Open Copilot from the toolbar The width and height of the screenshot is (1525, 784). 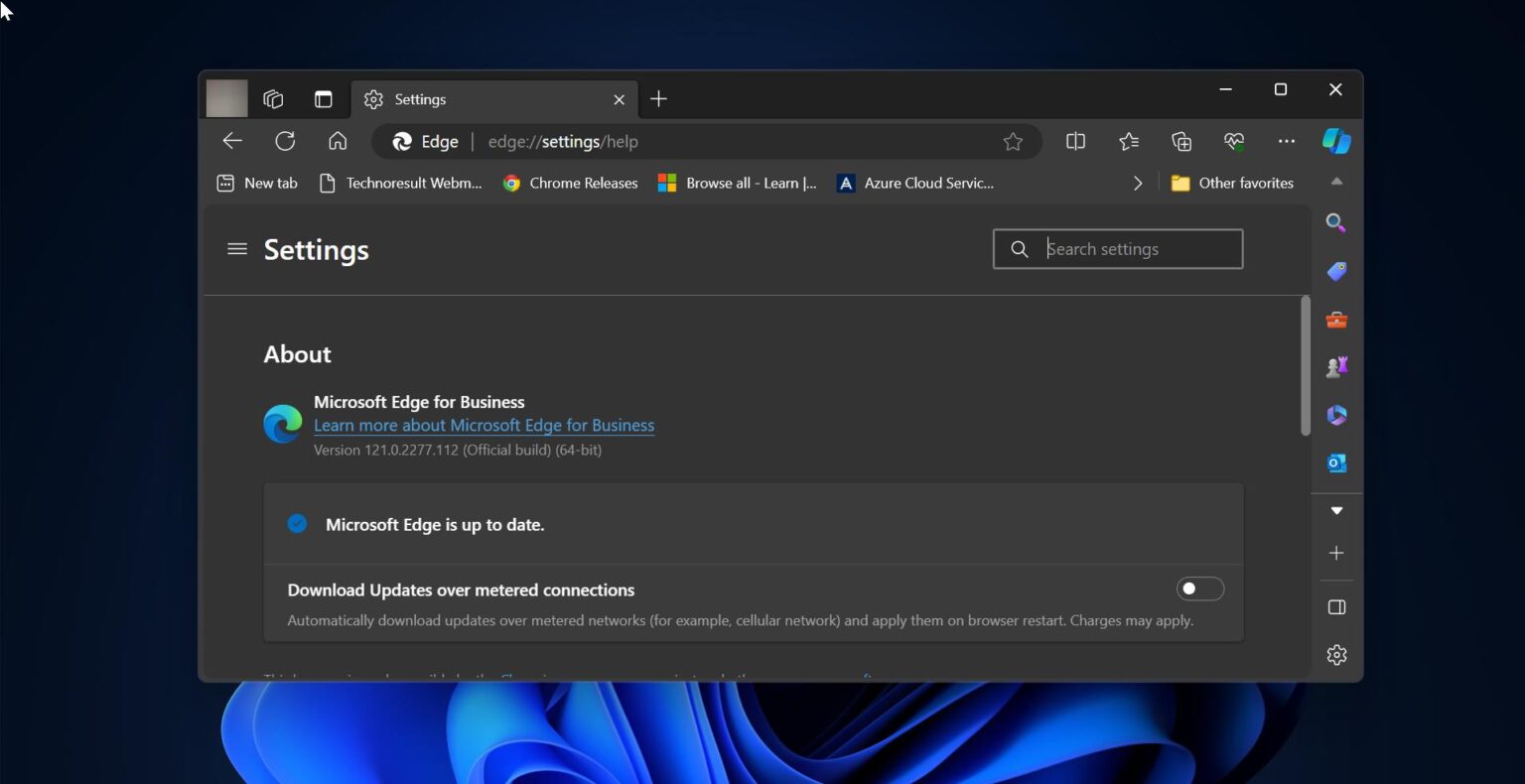pos(1336,141)
